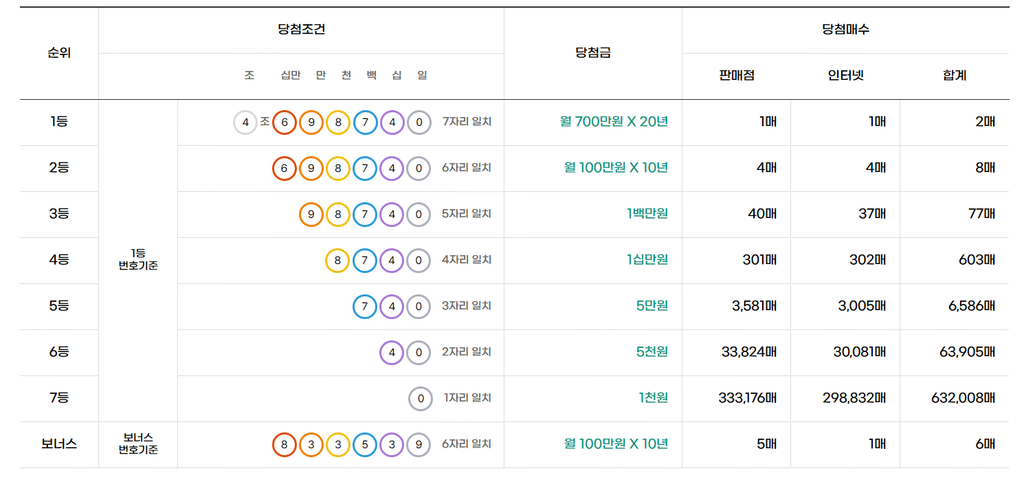
Task: Click the 632,008매 total count
Action: point(963,398)
